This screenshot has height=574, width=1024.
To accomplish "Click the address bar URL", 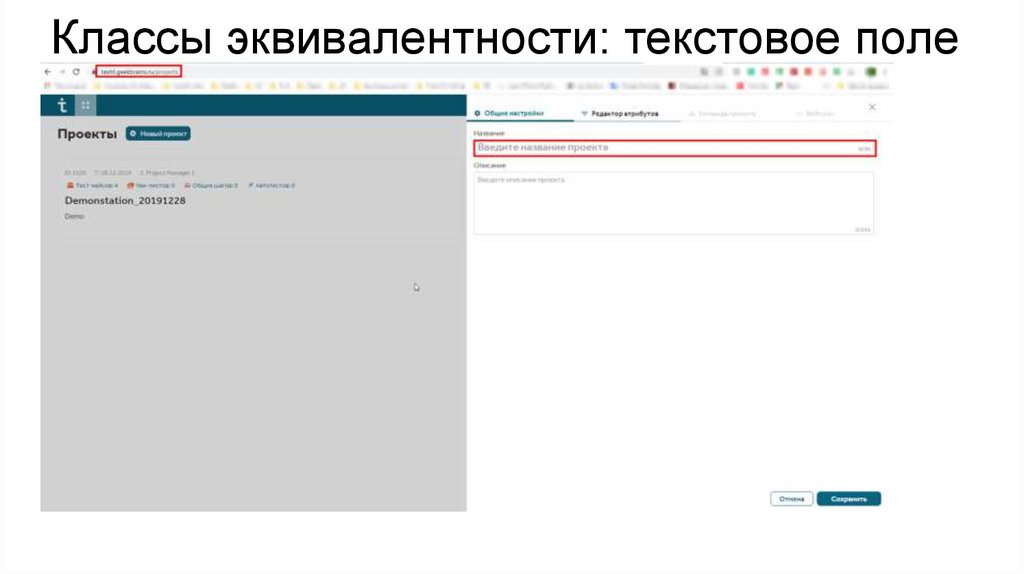I will (x=139, y=71).
